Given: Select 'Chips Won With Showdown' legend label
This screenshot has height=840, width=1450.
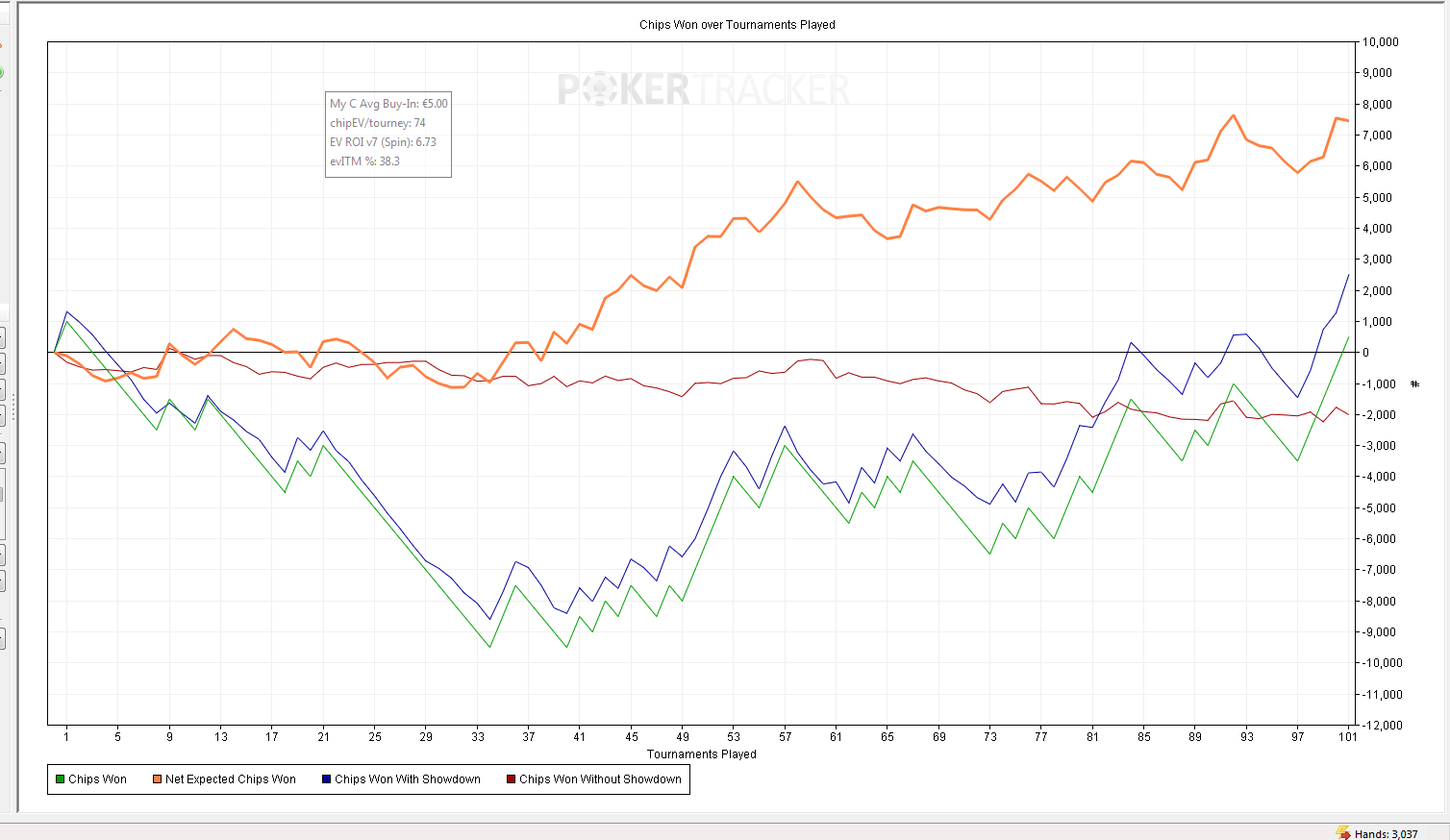Looking at the screenshot, I should click(408, 779).
